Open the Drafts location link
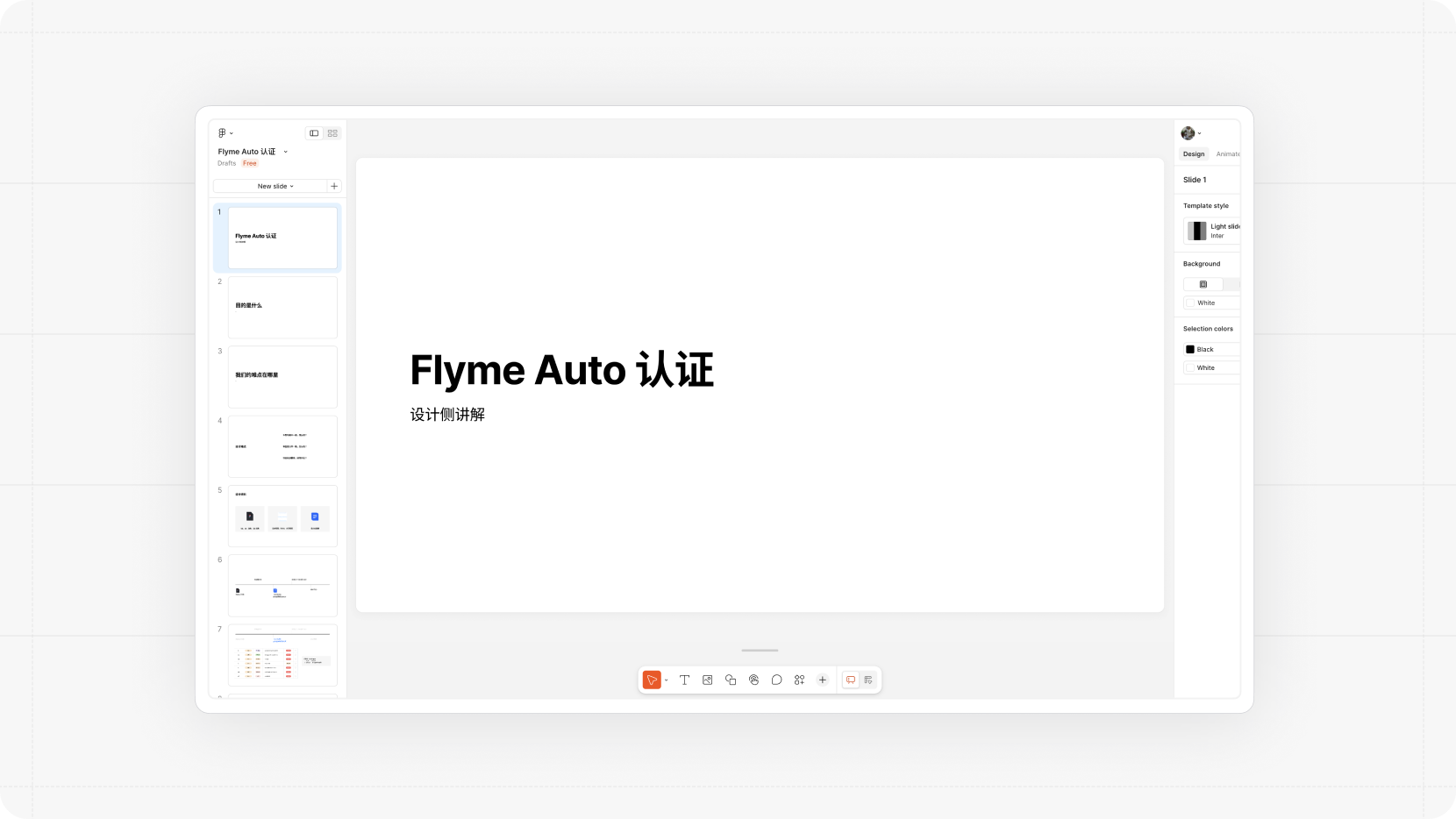 (x=226, y=163)
